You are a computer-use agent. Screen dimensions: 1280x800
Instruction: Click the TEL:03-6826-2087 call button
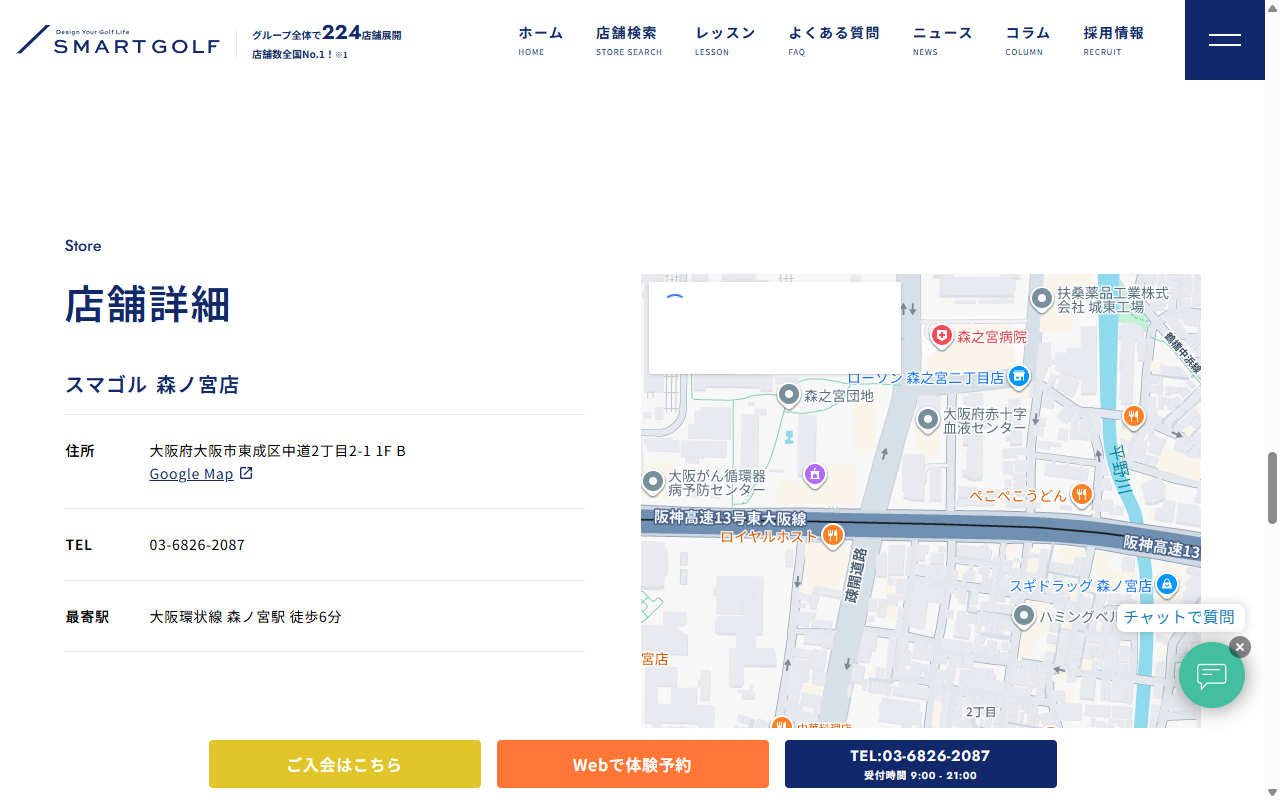(x=921, y=764)
